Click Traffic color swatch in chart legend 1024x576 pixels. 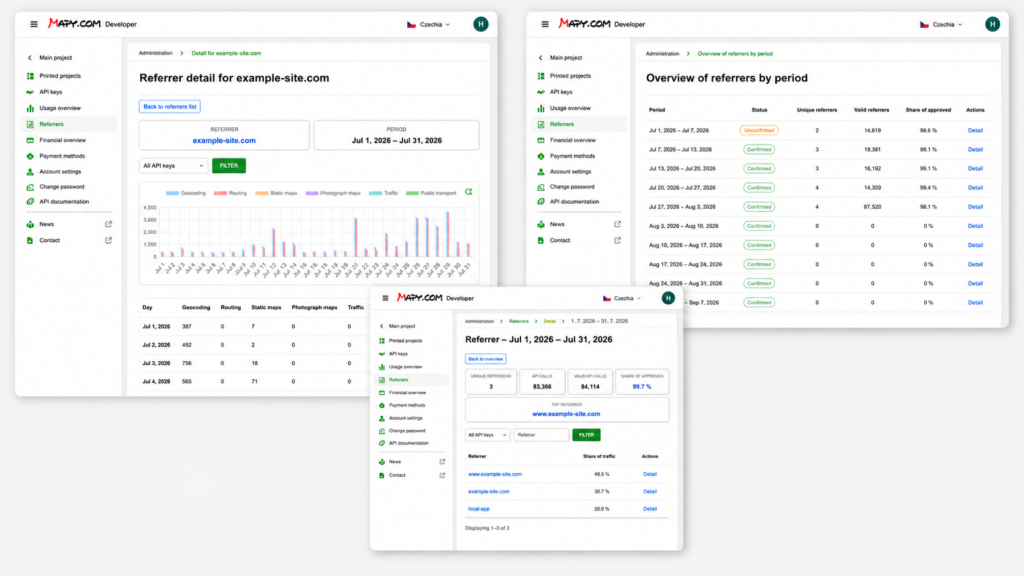pyautogui.click(x=375, y=193)
